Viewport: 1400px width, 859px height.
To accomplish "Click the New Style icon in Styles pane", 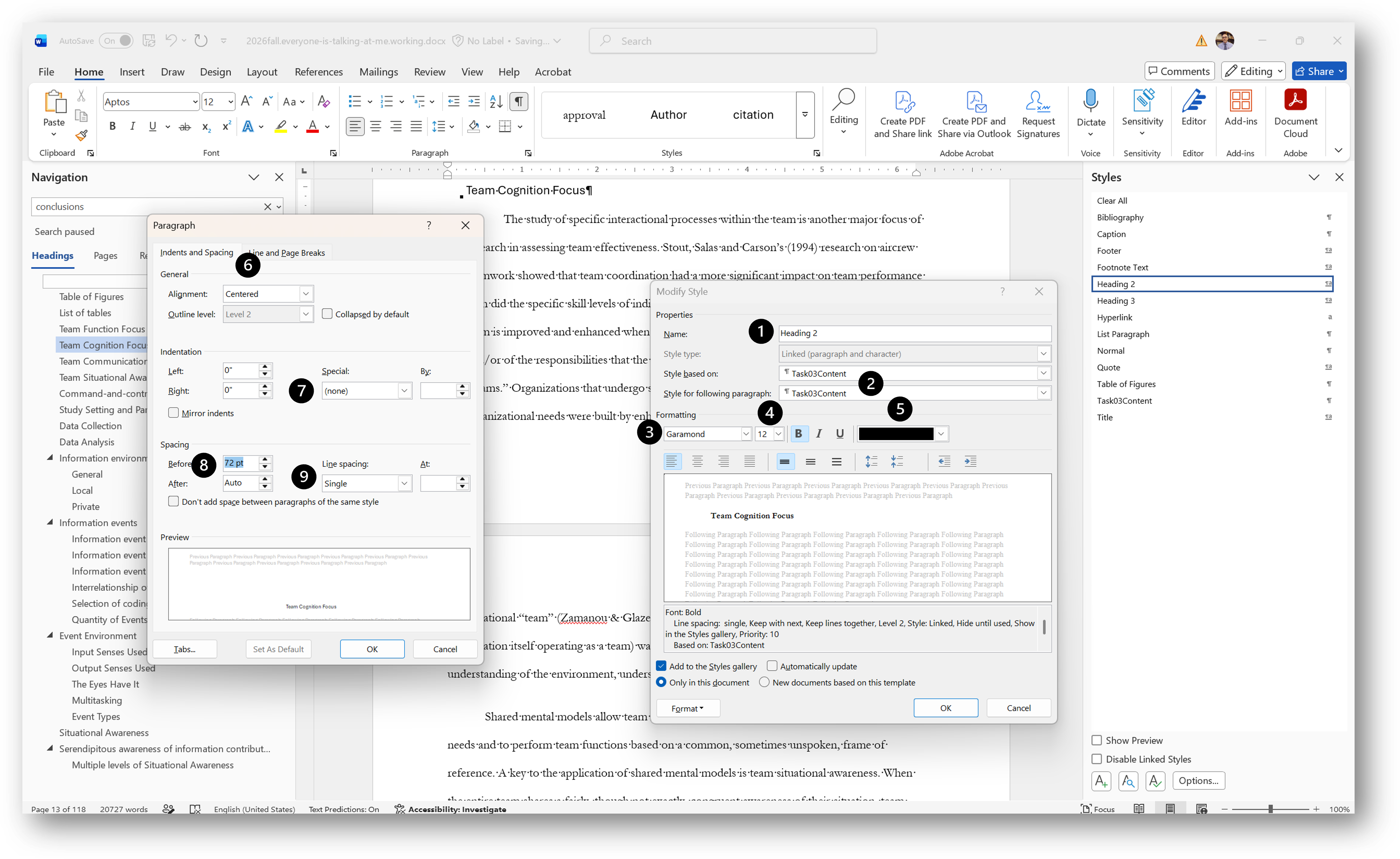I will coord(1101,781).
